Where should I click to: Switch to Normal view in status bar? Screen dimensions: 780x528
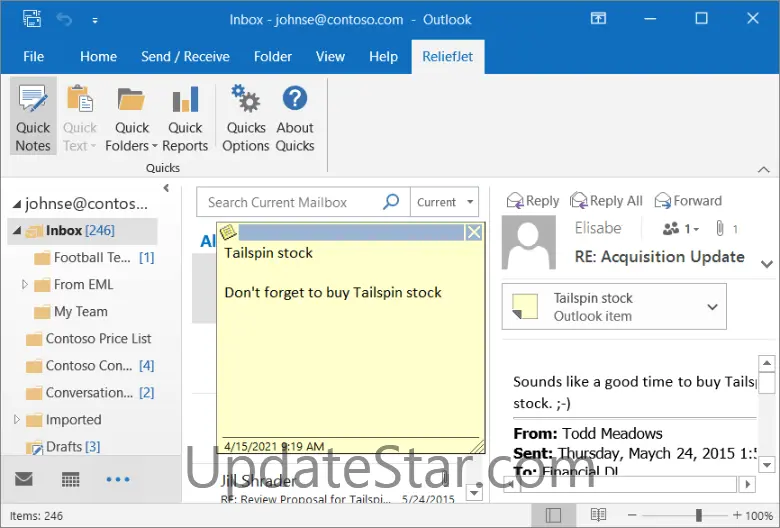[553, 515]
